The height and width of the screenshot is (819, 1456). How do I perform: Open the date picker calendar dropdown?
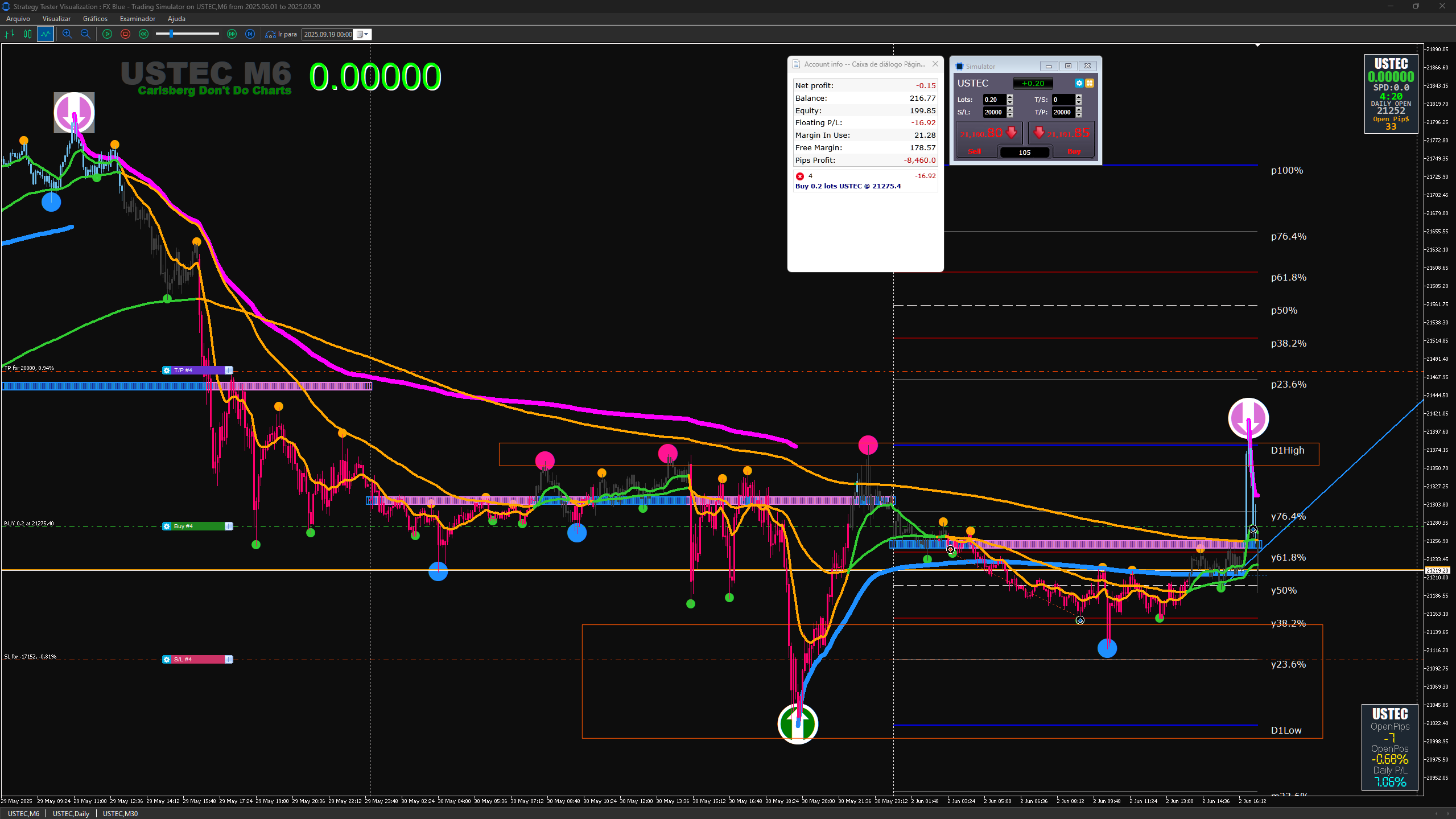click(362, 34)
